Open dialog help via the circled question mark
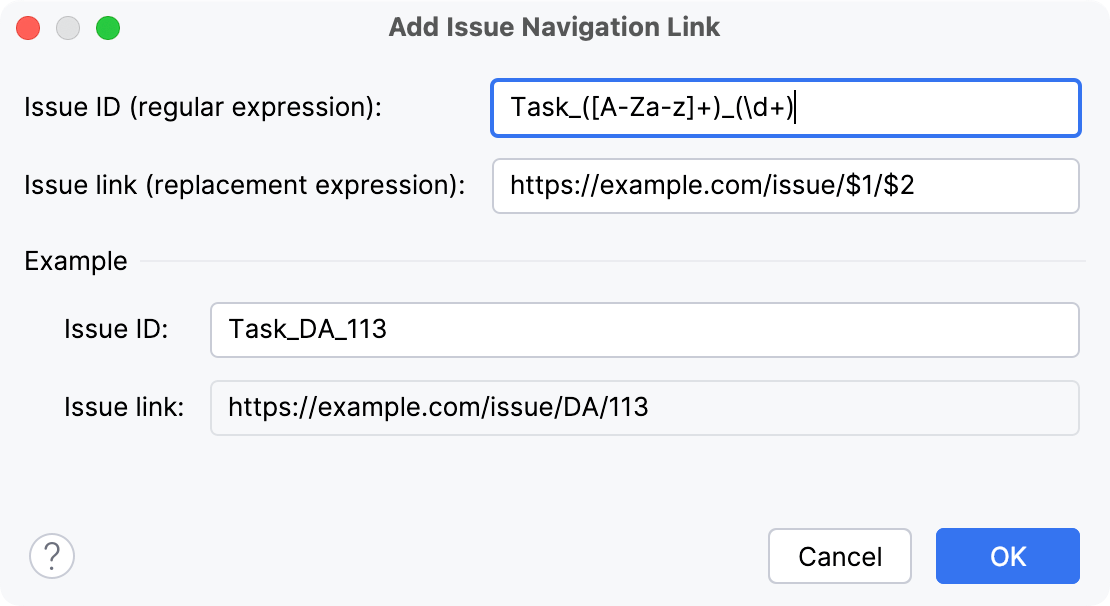This screenshot has height=606, width=1110. (x=52, y=556)
